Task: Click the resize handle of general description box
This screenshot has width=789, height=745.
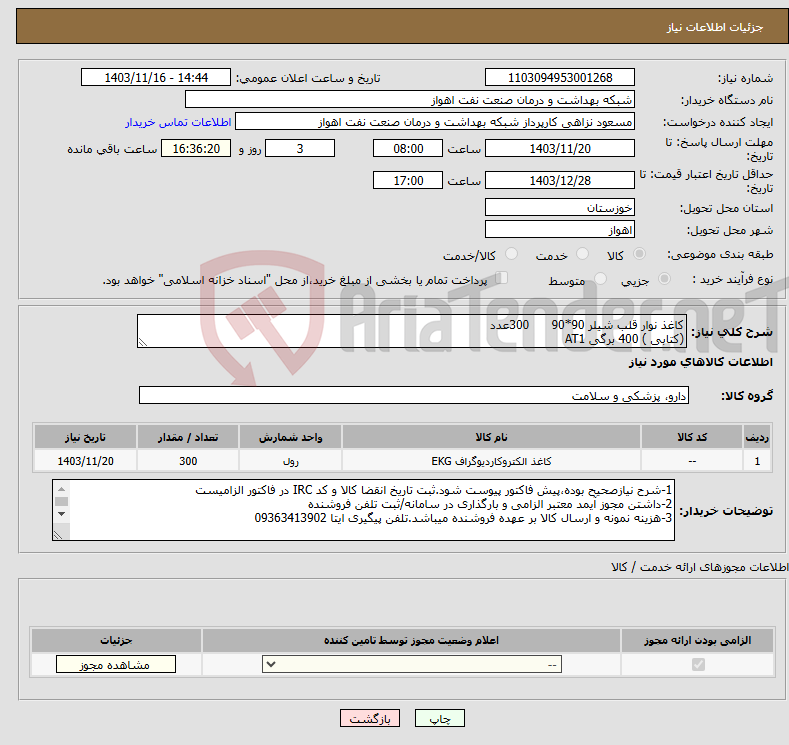Action: 143,342
